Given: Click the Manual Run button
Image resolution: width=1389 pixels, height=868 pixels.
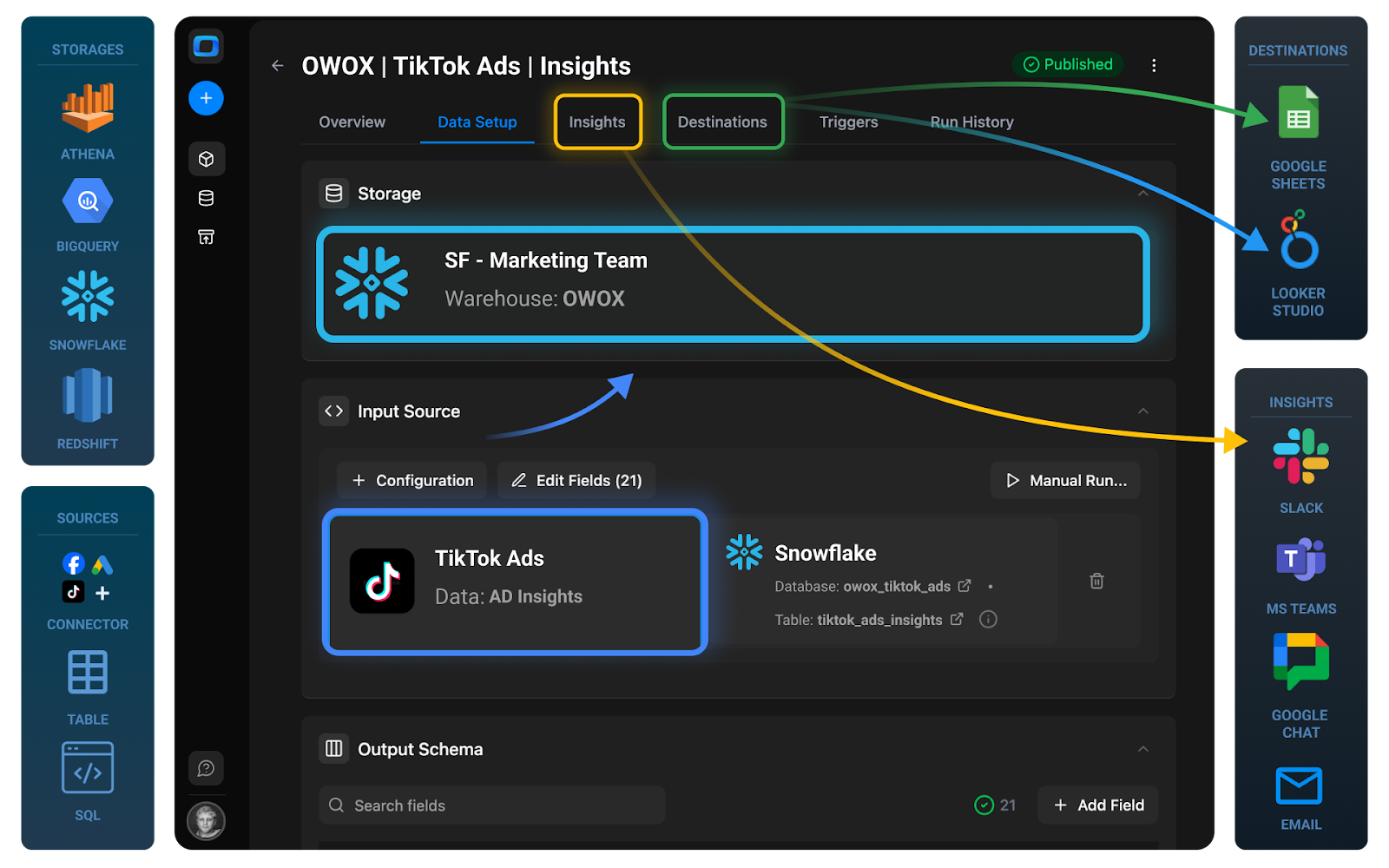Looking at the screenshot, I should [x=1065, y=480].
